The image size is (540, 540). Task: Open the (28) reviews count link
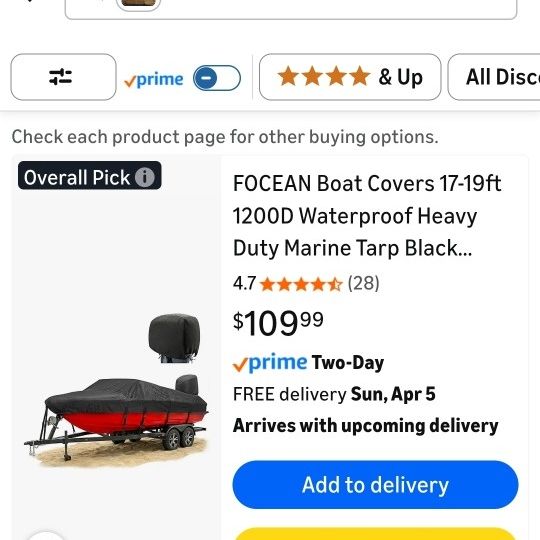363,283
